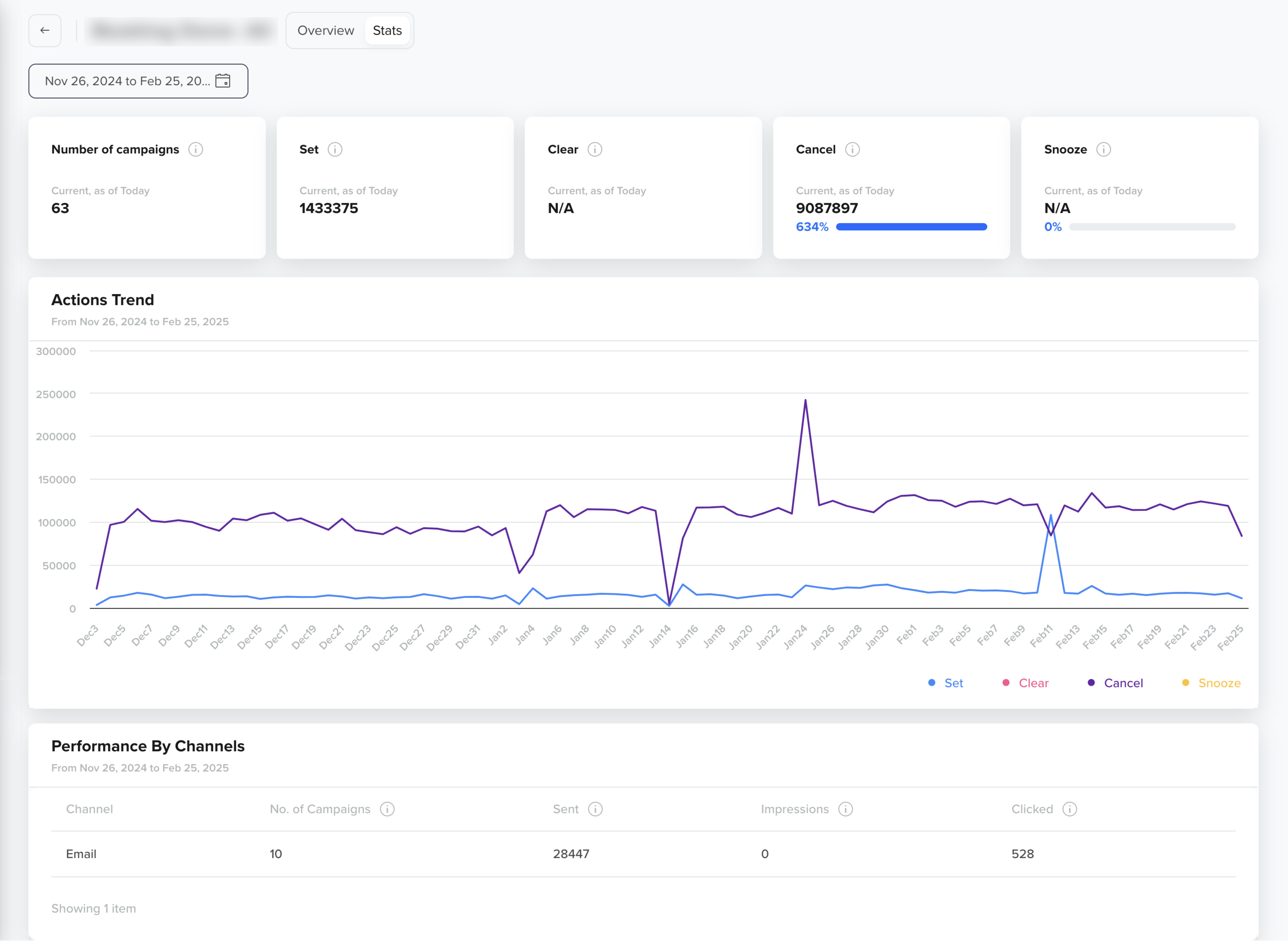Click the Impressions value 0
The image size is (1288, 941).
(x=765, y=854)
